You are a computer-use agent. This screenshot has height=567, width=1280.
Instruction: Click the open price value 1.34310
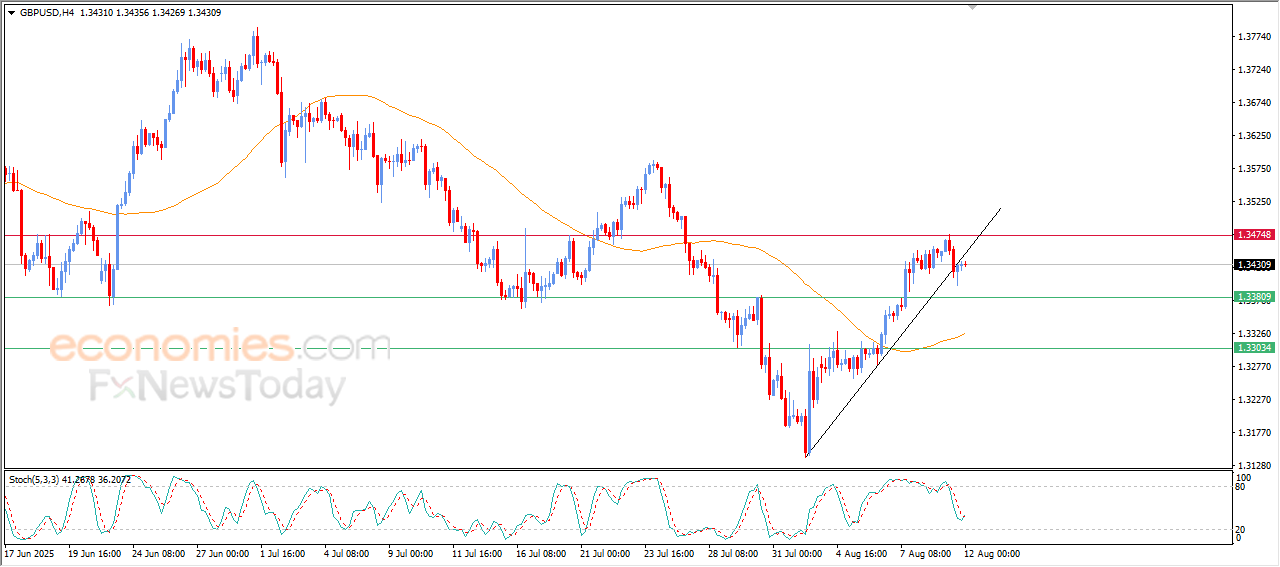click(x=98, y=13)
